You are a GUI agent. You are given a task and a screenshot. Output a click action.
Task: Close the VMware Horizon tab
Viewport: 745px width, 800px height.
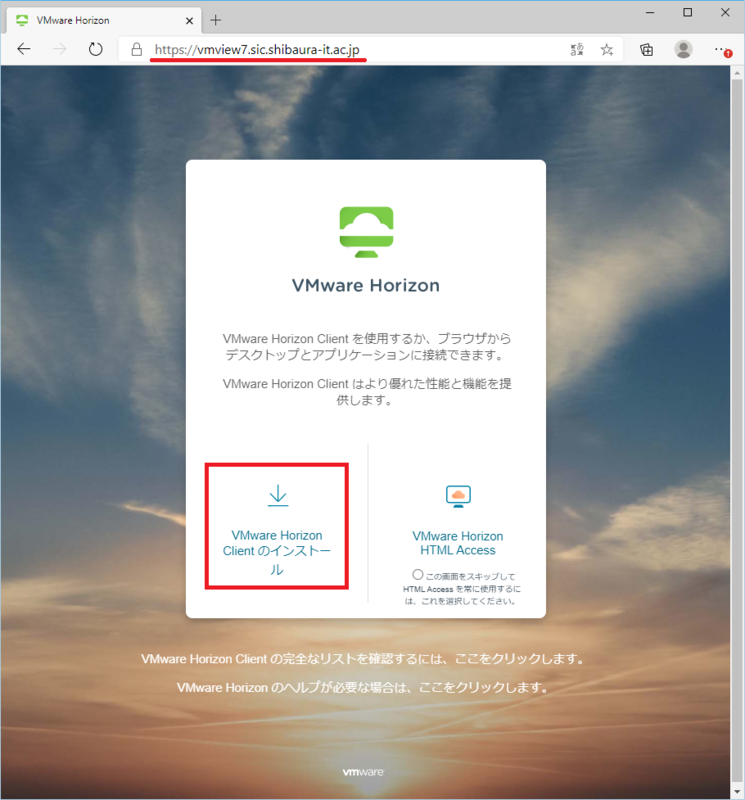click(x=189, y=21)
